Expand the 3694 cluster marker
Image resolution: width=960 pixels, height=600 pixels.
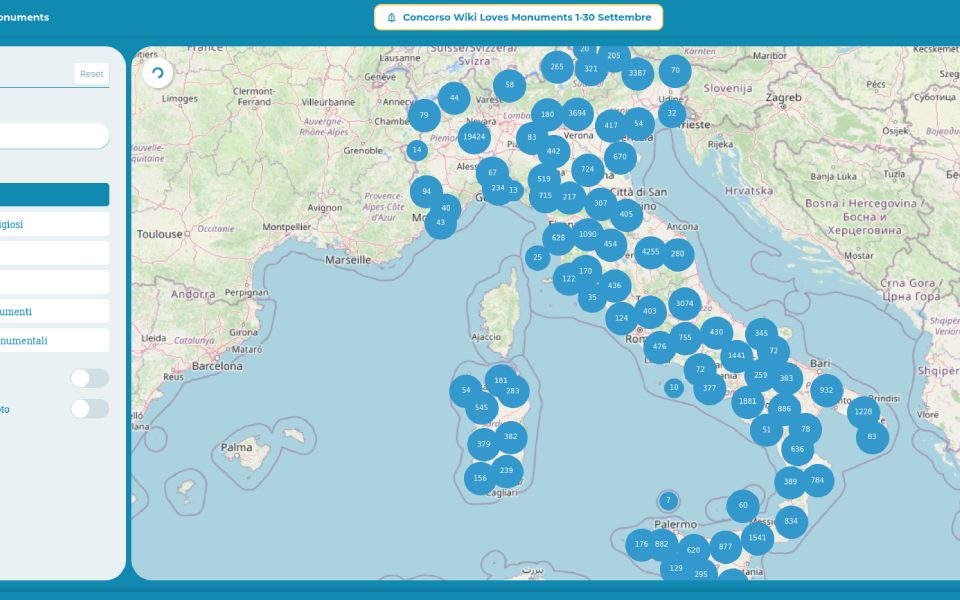point(577,114)
